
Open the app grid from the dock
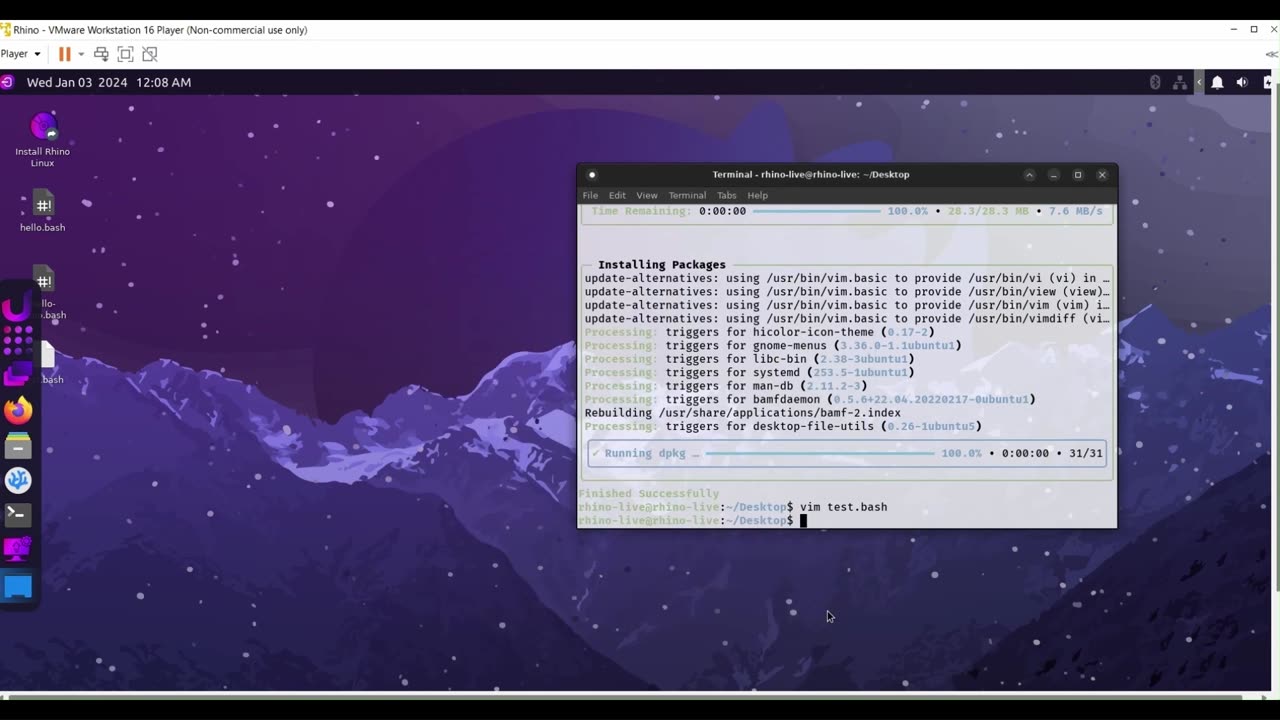point(18,341)
